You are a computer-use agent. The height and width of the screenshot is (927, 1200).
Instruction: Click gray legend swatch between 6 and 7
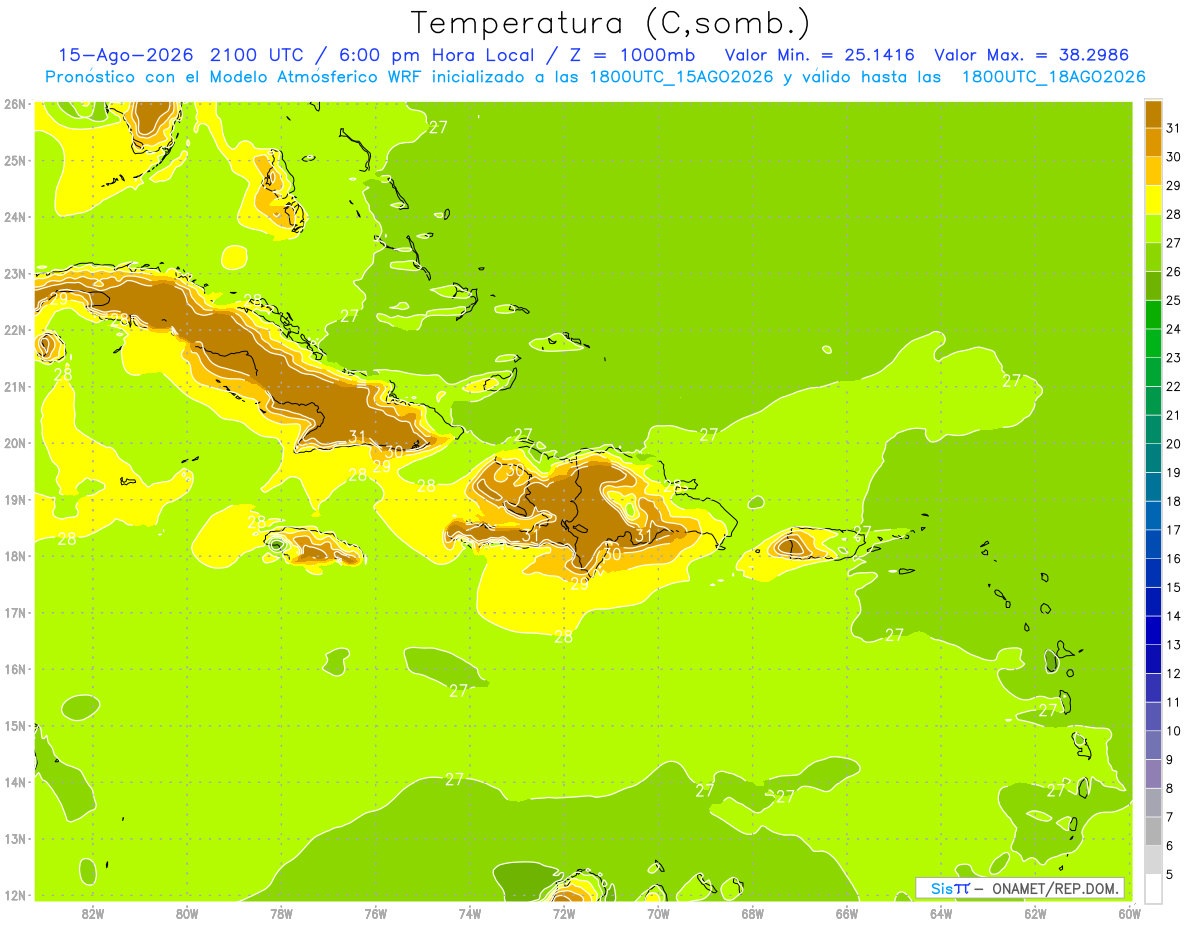click(x=1153, y=831)
